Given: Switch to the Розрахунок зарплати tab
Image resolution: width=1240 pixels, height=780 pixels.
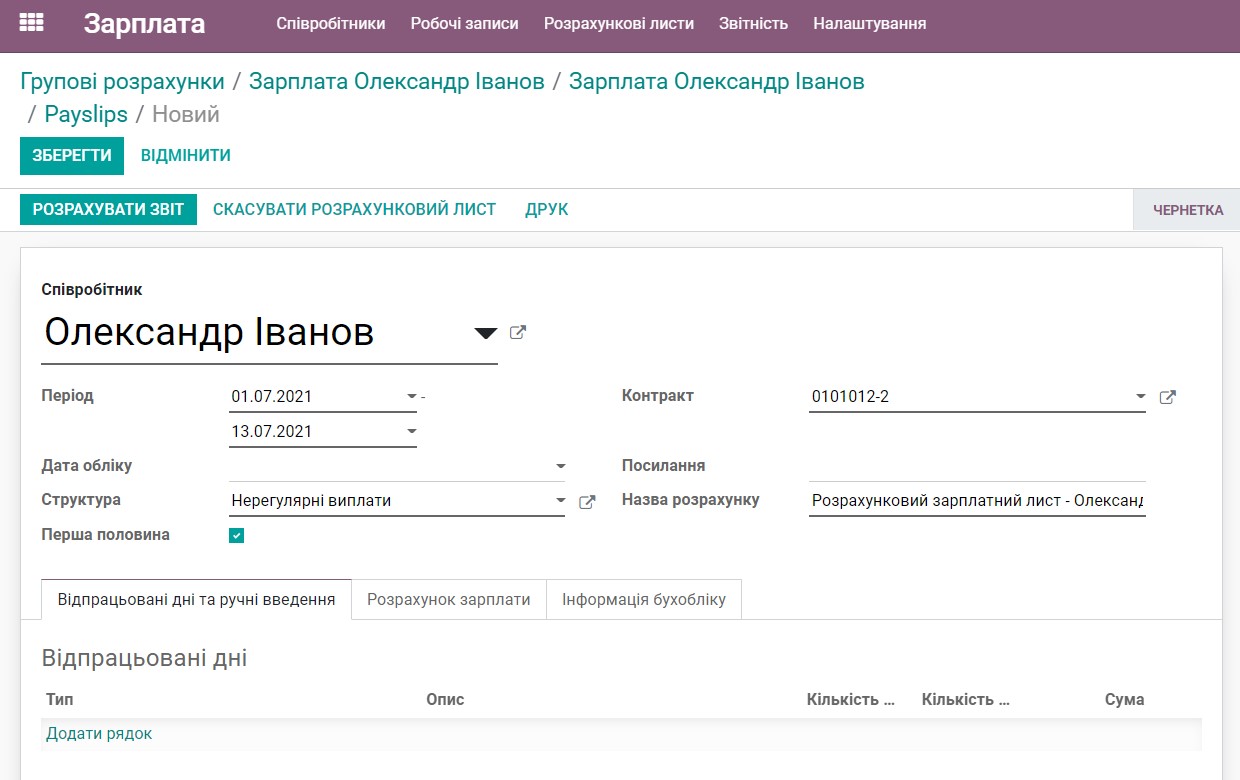Looking at the screenshot, I should point(446,599).
